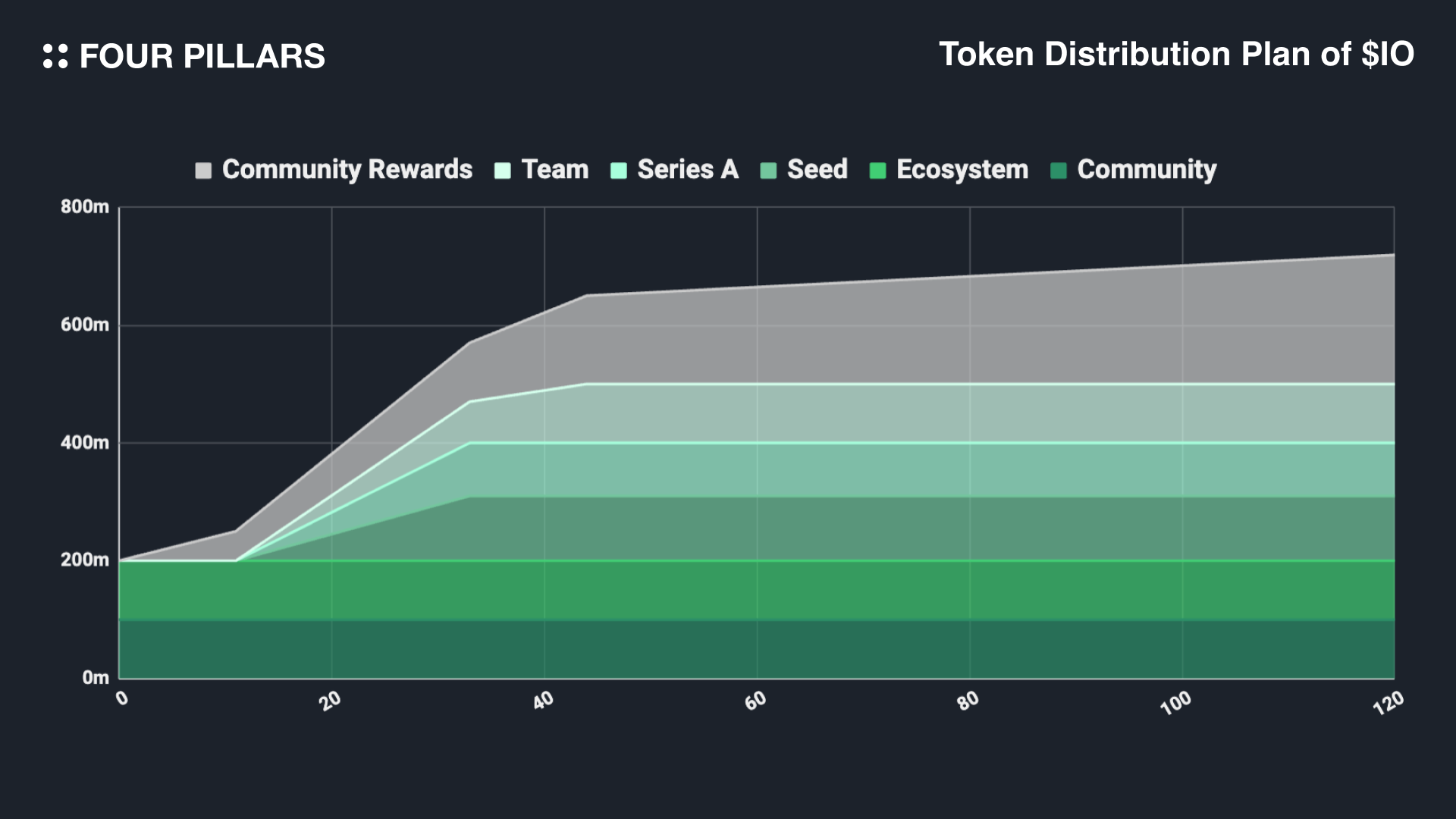This screenshot has width=1456, height=819.
Task: Click the 0m y-axis label
Action: click(x=96, y=678)
